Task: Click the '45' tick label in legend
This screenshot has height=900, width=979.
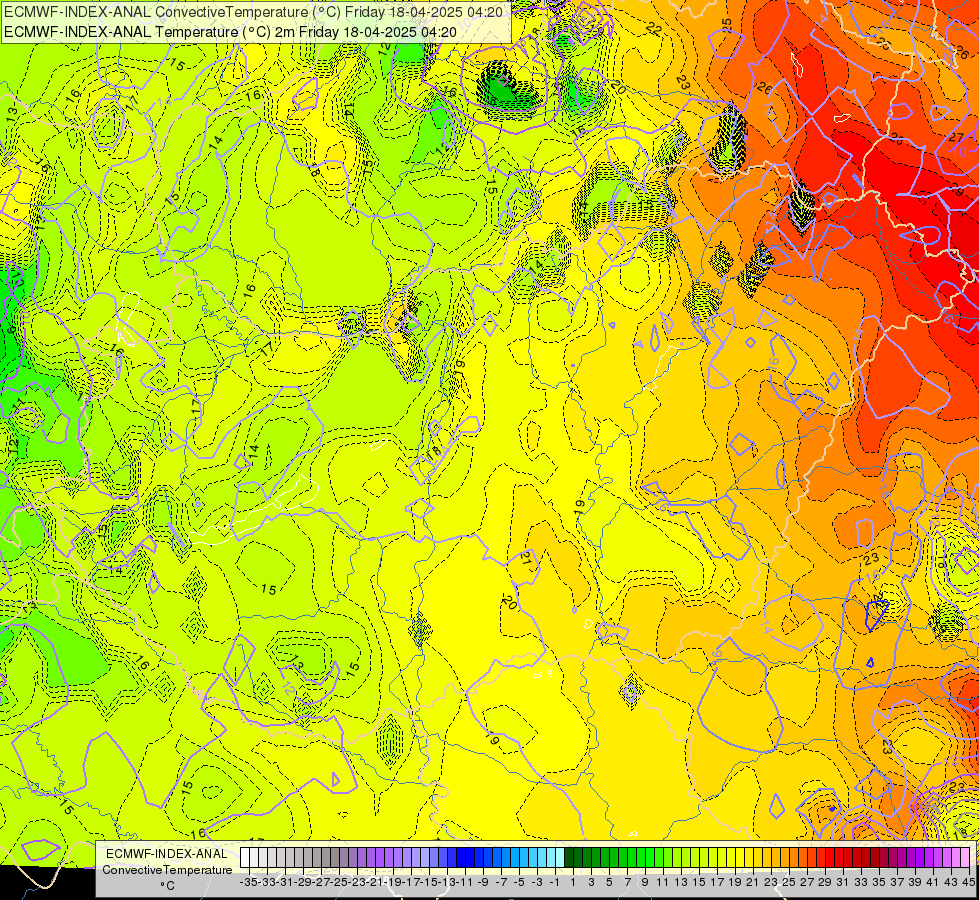Action: (968, 882)
